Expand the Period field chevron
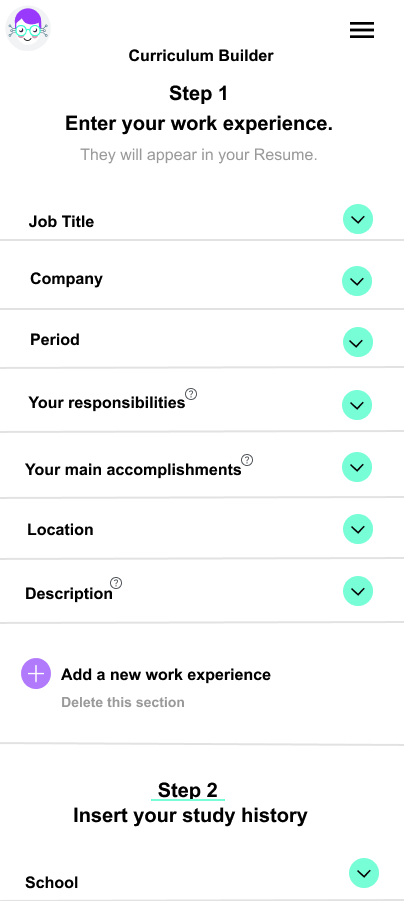The width and height of the screenshot is (404, 901). click(x=357, y=342)
